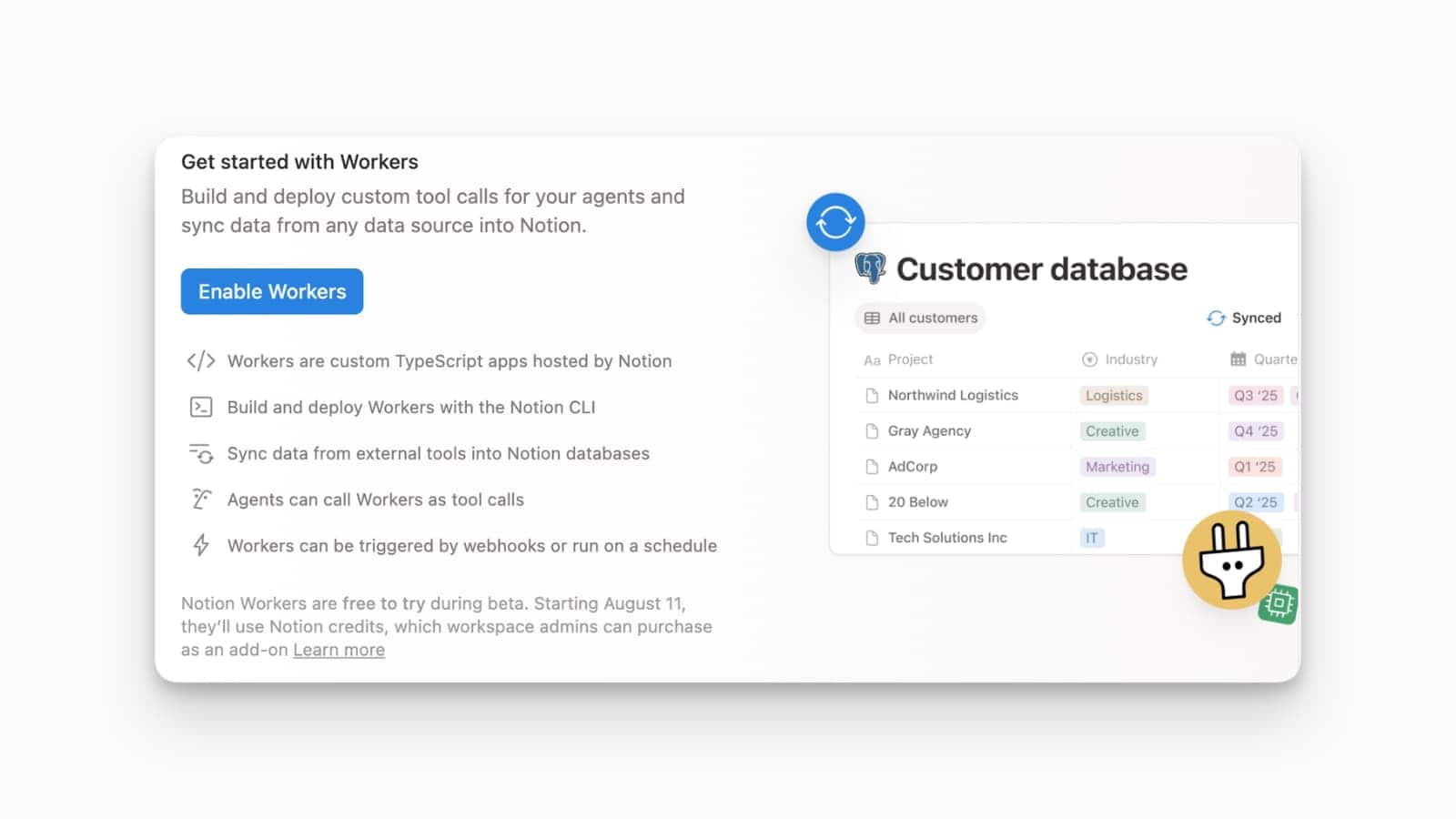Image resolution: width=1456 pixels, height=819 pixels.
Task: Click the Quarter column header
Action: 1264,359
